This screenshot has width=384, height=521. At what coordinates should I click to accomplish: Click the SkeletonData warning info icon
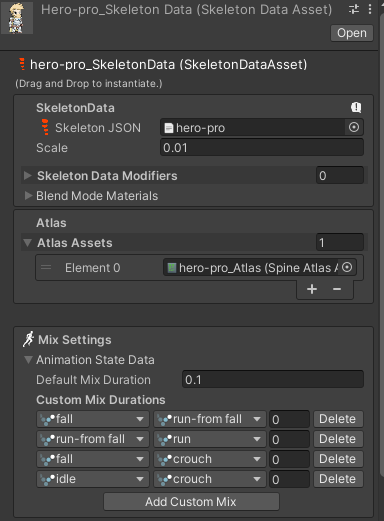356,107
